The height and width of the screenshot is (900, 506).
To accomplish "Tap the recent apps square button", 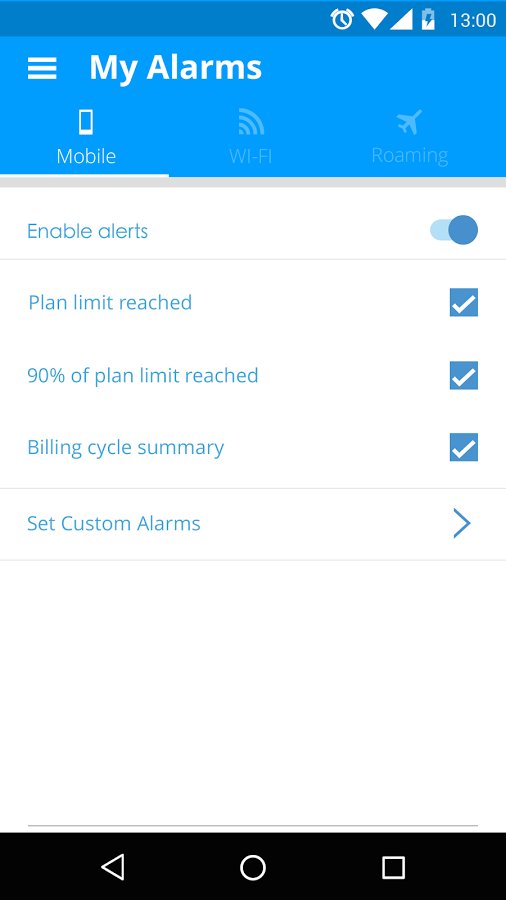I will 394,867.
